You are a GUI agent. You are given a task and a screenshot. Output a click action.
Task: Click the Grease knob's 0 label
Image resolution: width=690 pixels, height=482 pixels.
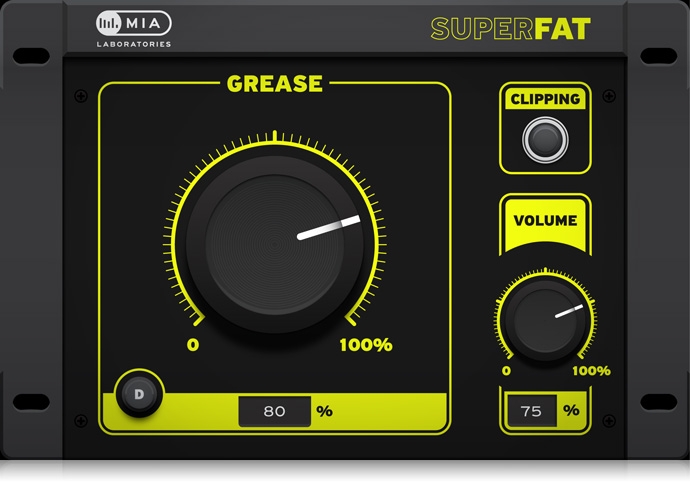(193, 345)
